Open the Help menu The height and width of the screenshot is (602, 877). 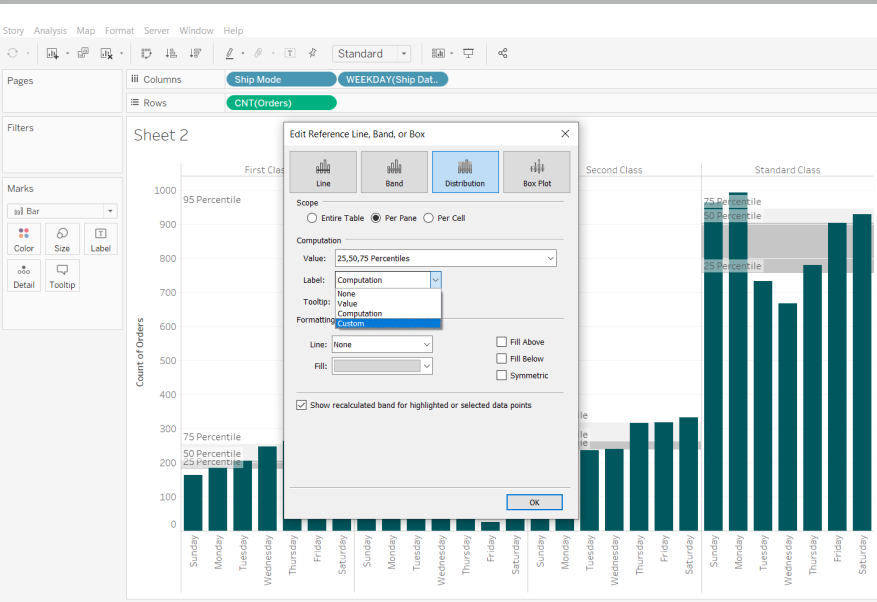[233, 31]
